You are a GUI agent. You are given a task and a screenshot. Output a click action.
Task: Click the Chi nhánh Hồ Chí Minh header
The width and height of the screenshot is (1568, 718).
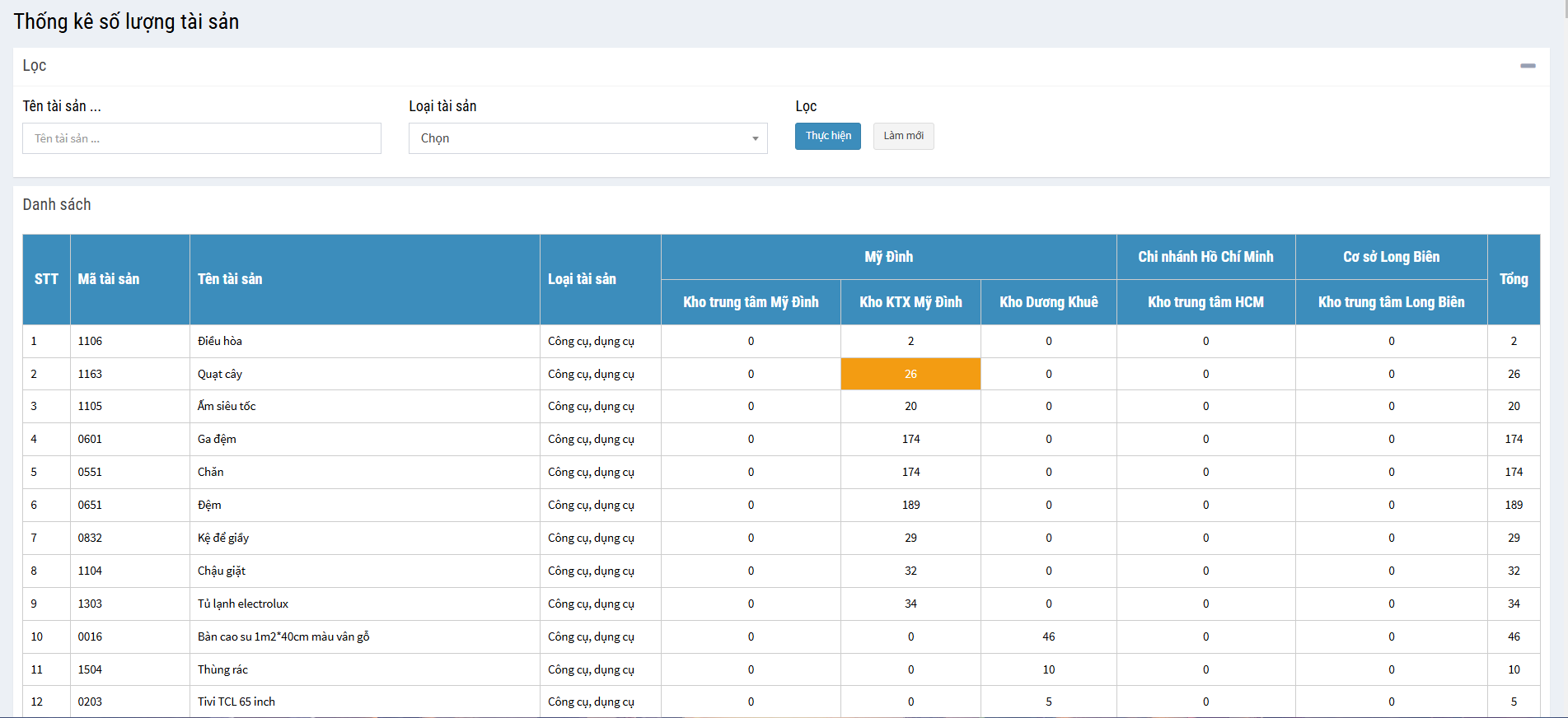pos(1205,257)
